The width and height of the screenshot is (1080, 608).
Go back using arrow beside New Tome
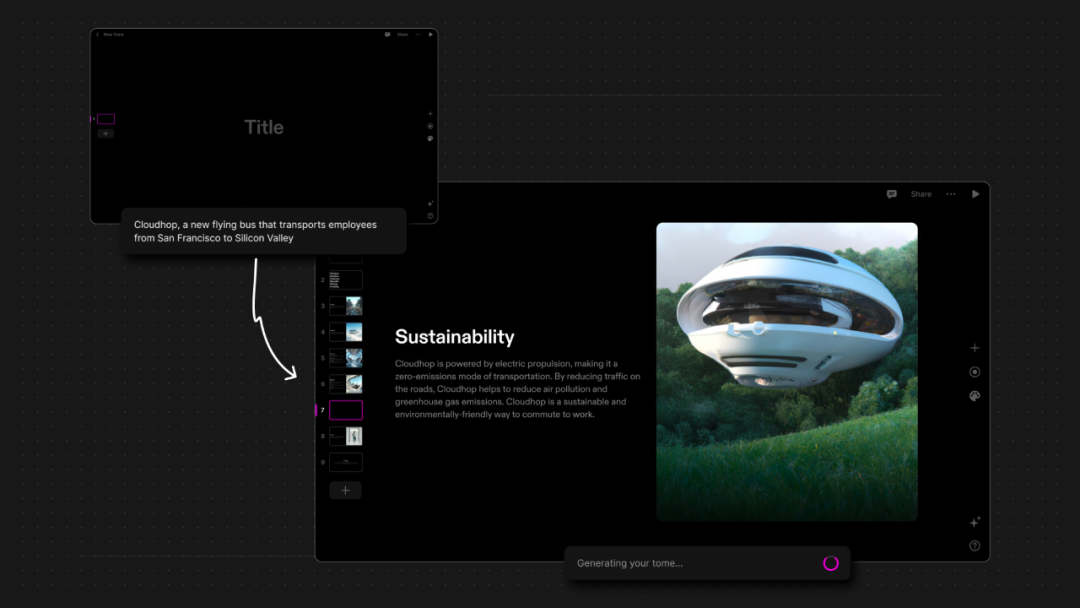97,34
